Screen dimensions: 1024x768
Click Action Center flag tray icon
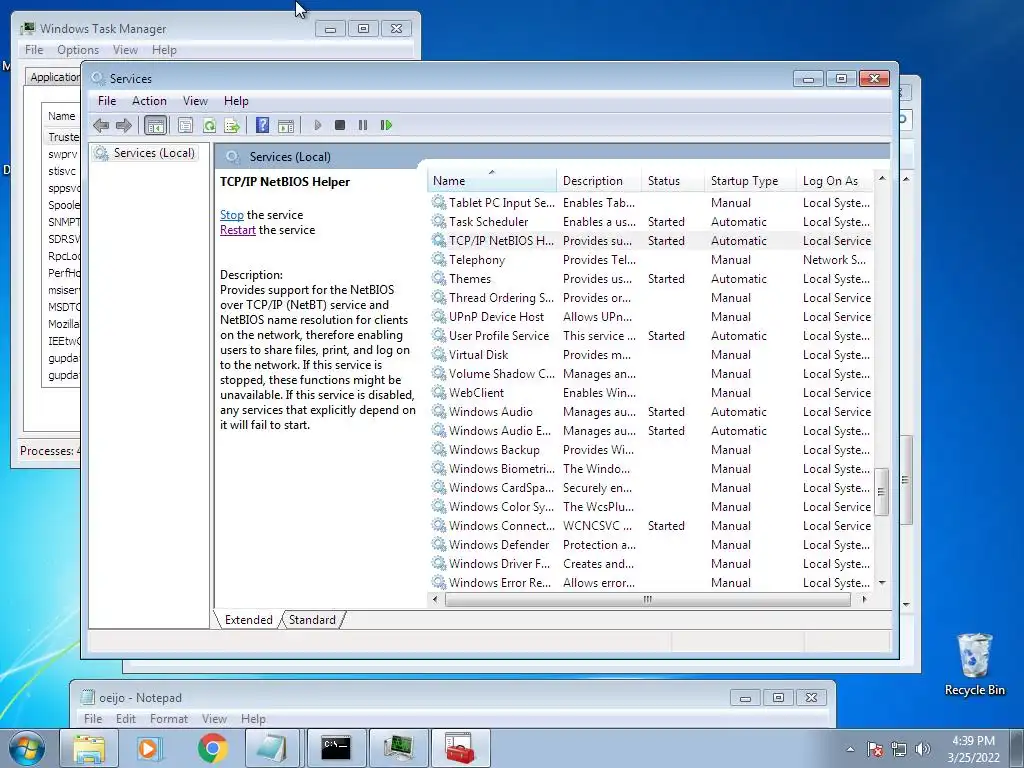(875, 749)
